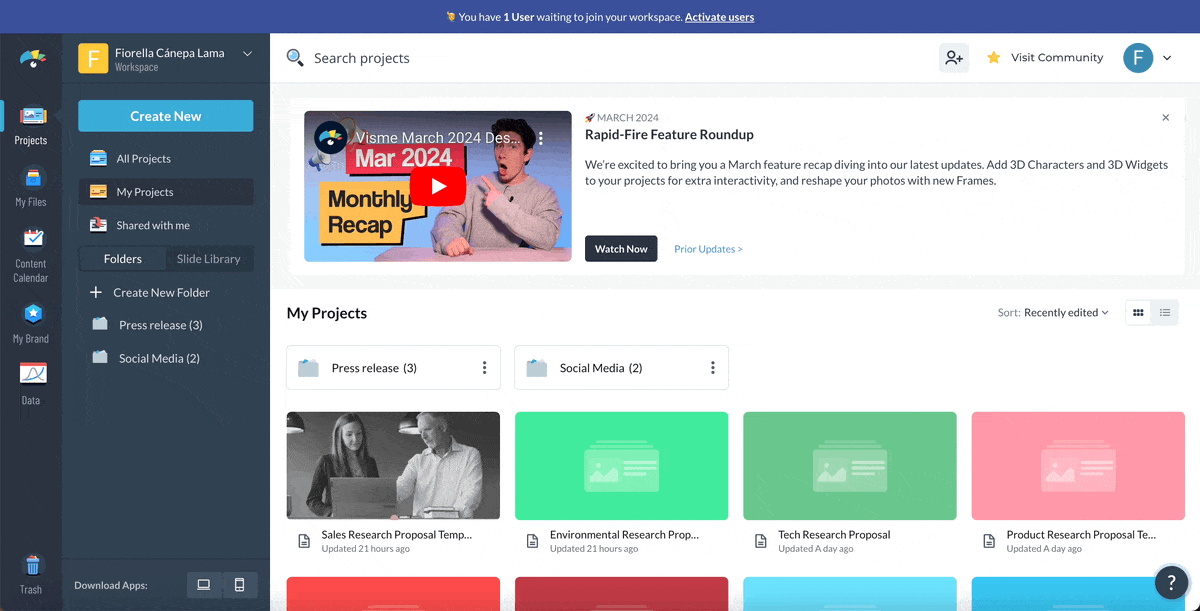
Task: Expand the workspace name dropdown
Action: (247, 54)
